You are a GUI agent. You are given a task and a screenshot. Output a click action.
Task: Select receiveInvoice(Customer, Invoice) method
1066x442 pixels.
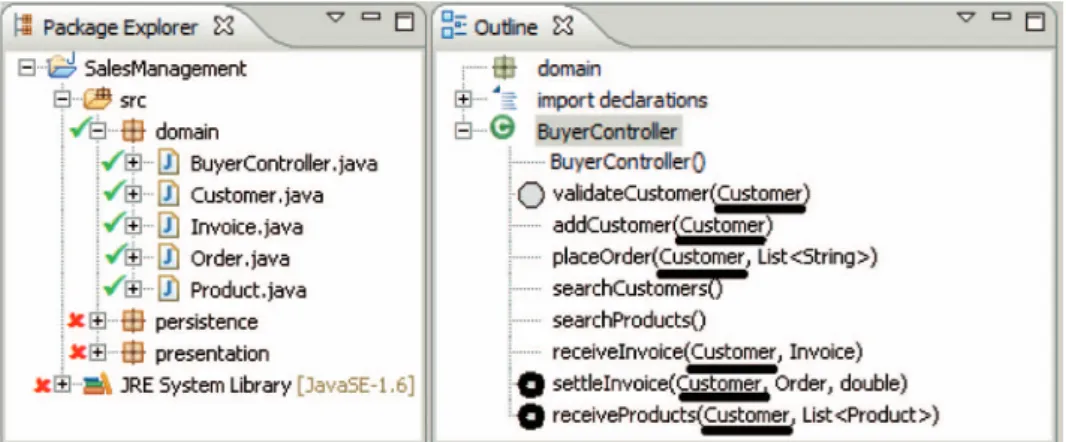click(x=708, y=352)
